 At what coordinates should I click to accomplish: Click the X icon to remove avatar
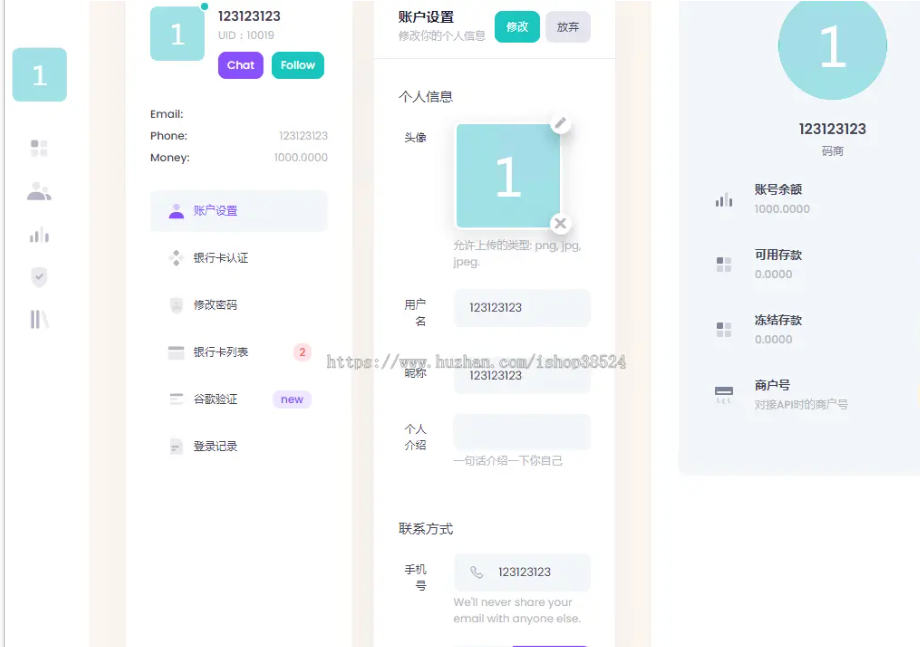click(560, 223)
